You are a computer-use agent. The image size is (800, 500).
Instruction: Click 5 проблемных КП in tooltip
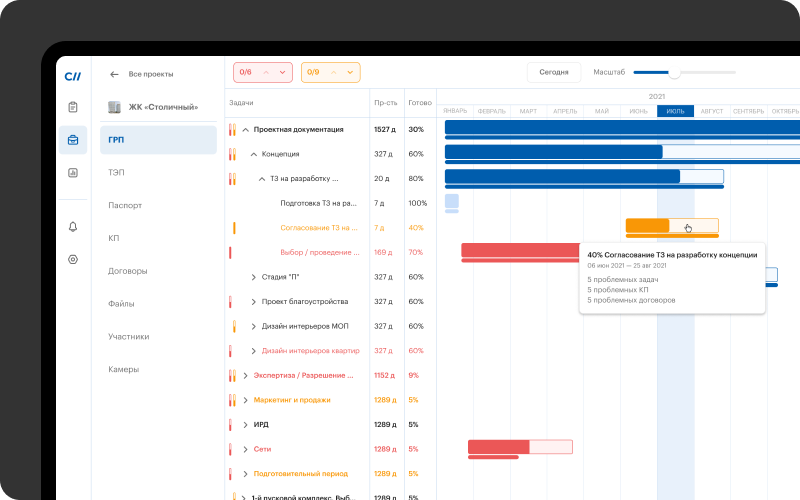point(618,290)
